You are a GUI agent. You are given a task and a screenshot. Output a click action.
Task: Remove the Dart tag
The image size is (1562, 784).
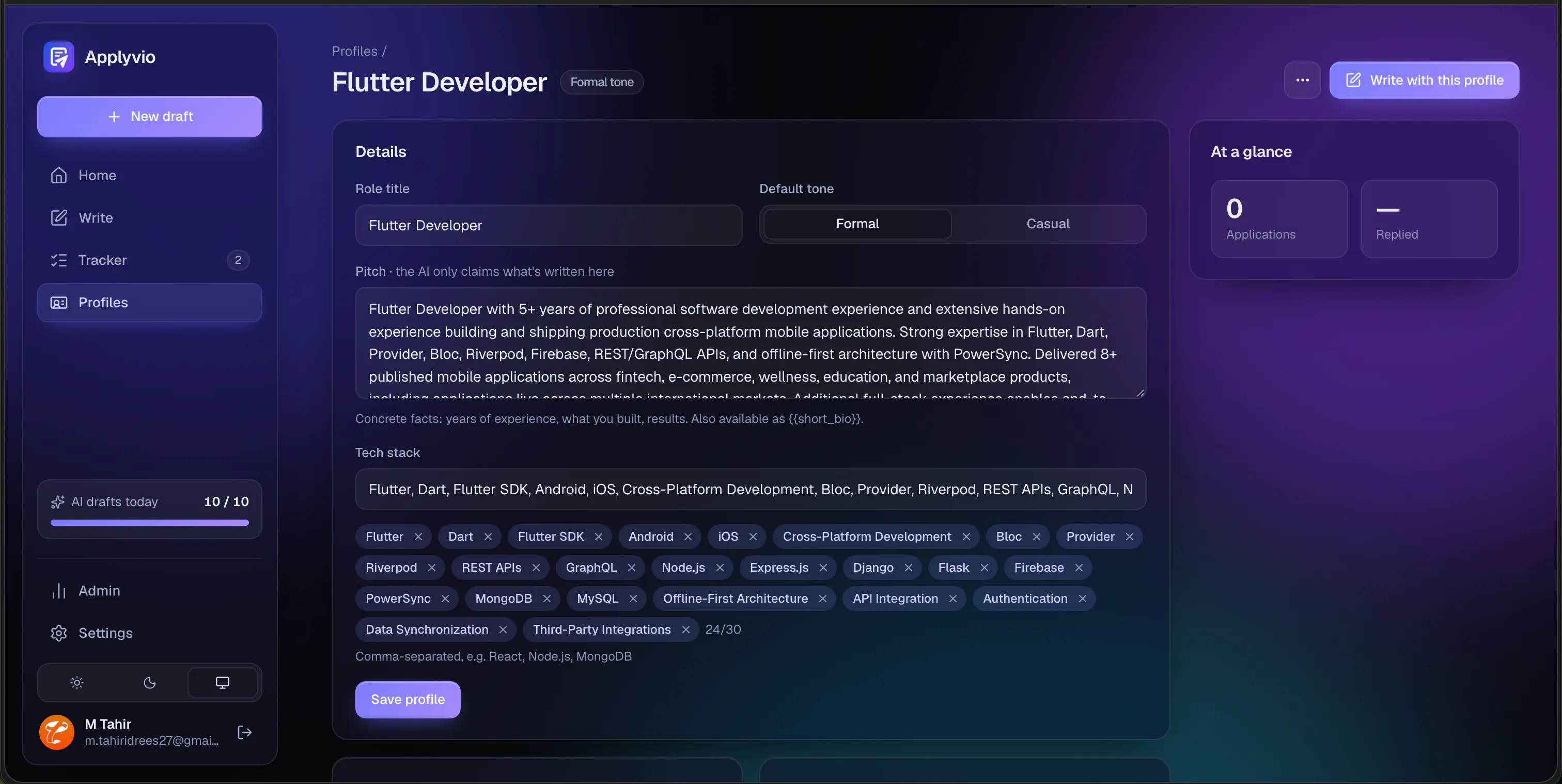click(488, 537)
